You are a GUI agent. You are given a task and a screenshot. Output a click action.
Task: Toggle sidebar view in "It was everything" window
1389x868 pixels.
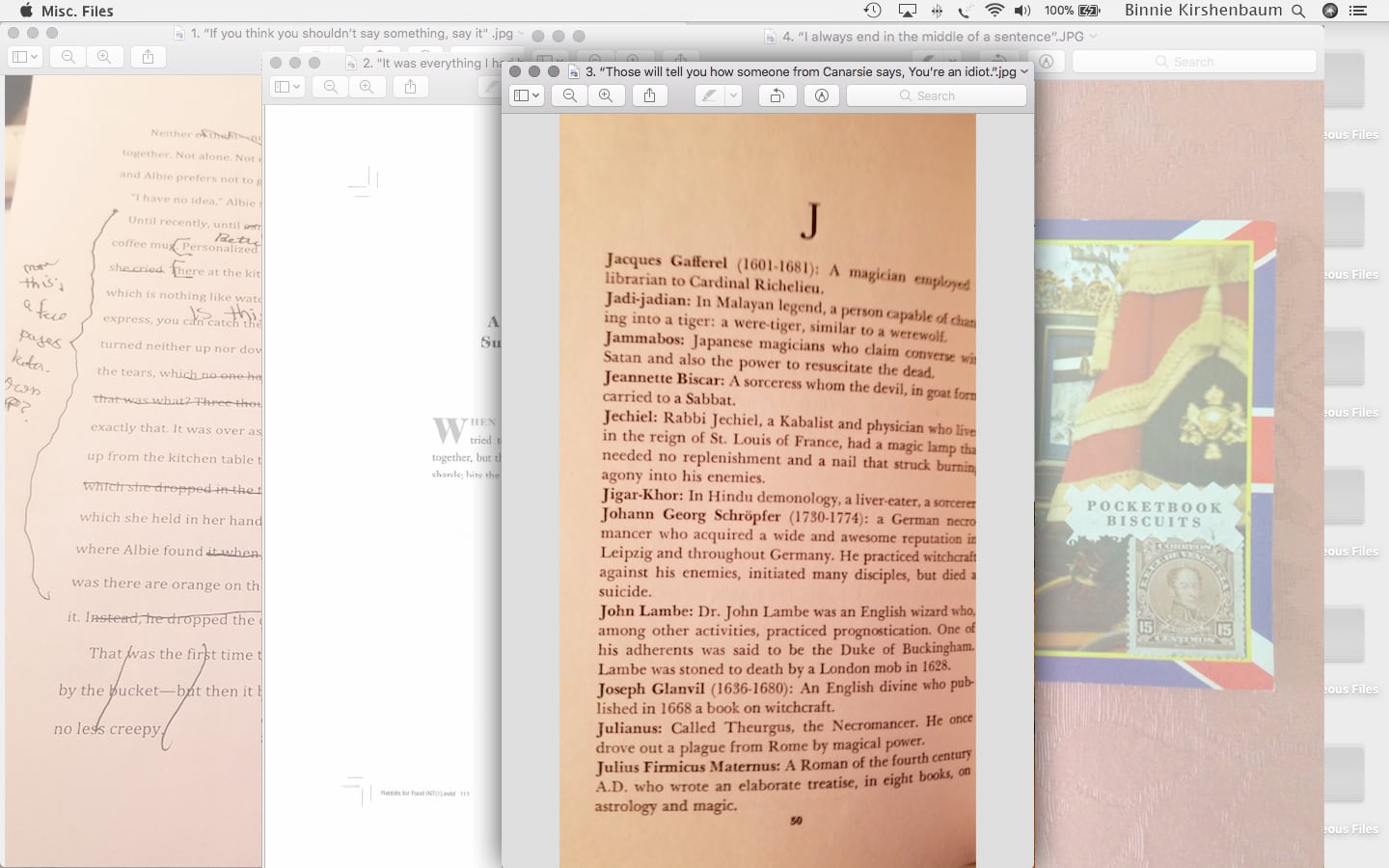point(286,87)
